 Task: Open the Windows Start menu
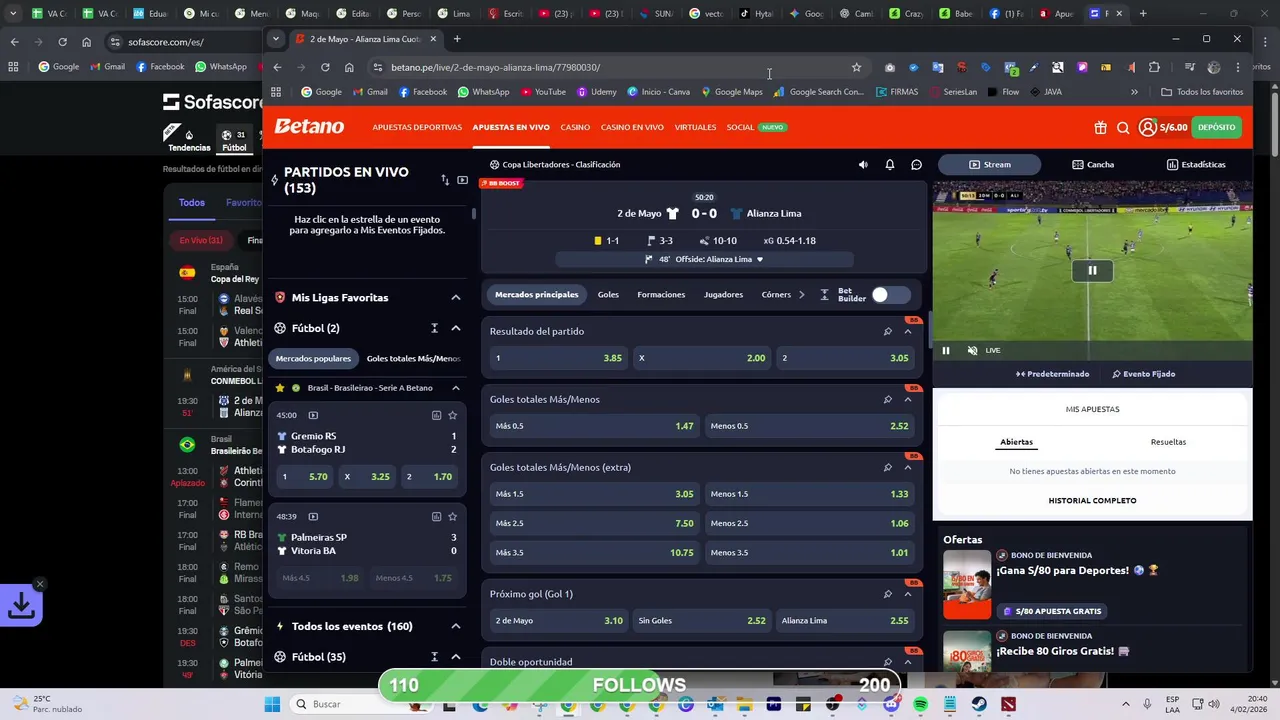[272, 704]
